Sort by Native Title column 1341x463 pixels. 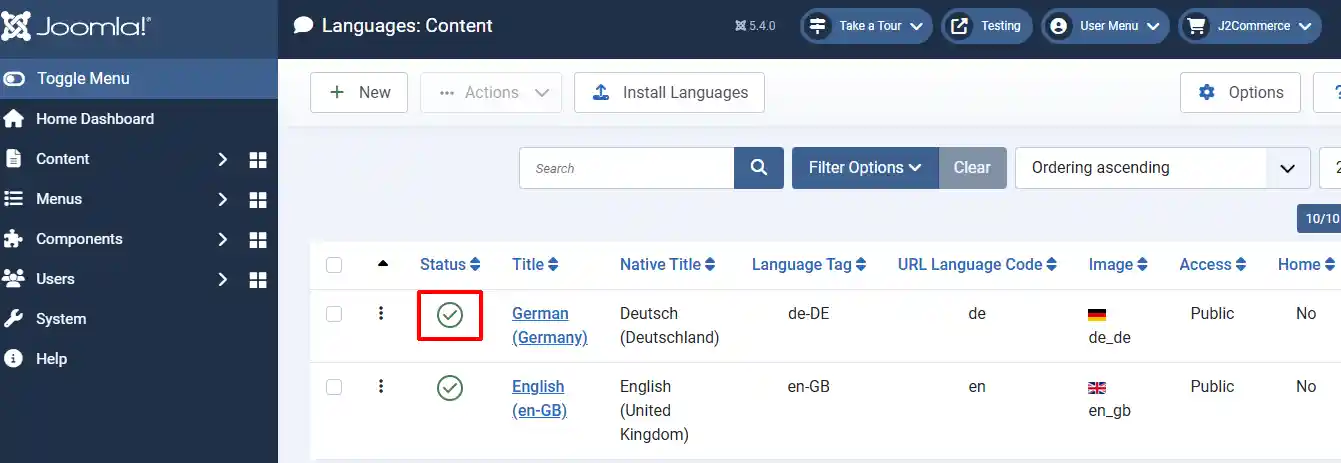[x=668, y=265]
